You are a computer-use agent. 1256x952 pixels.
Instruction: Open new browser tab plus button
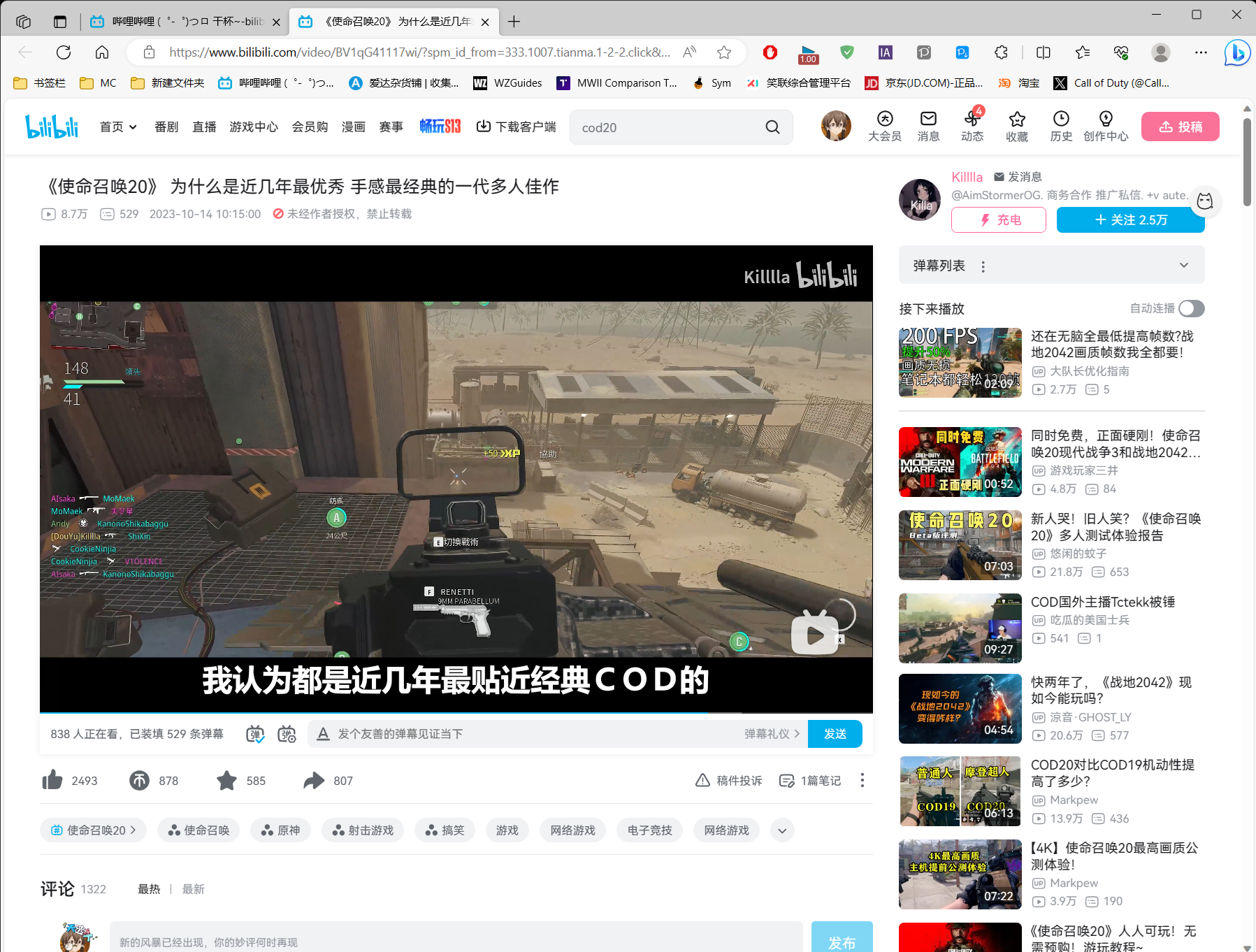pyautogui.click(x=514, y=22)
